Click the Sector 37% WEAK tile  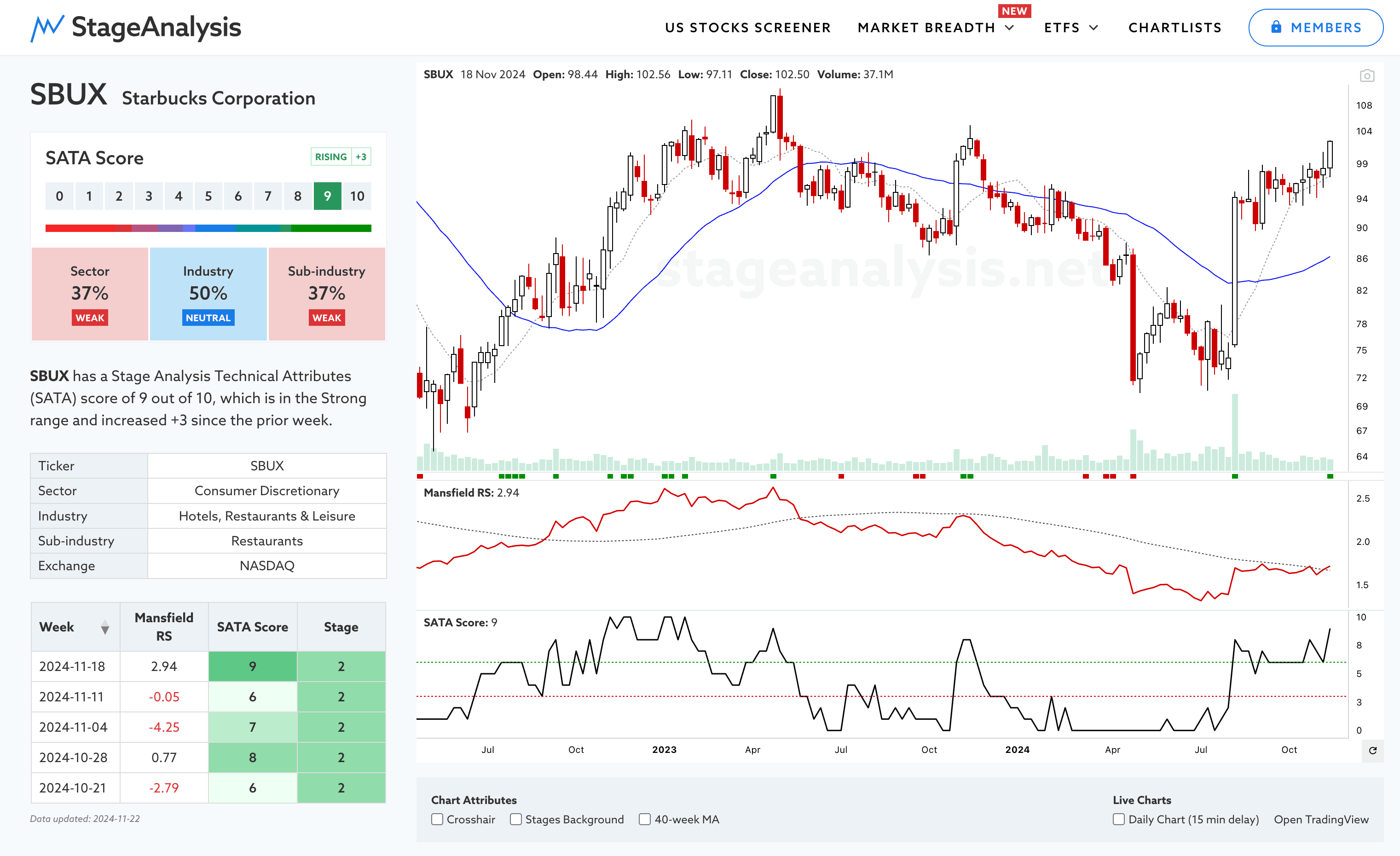90,294
